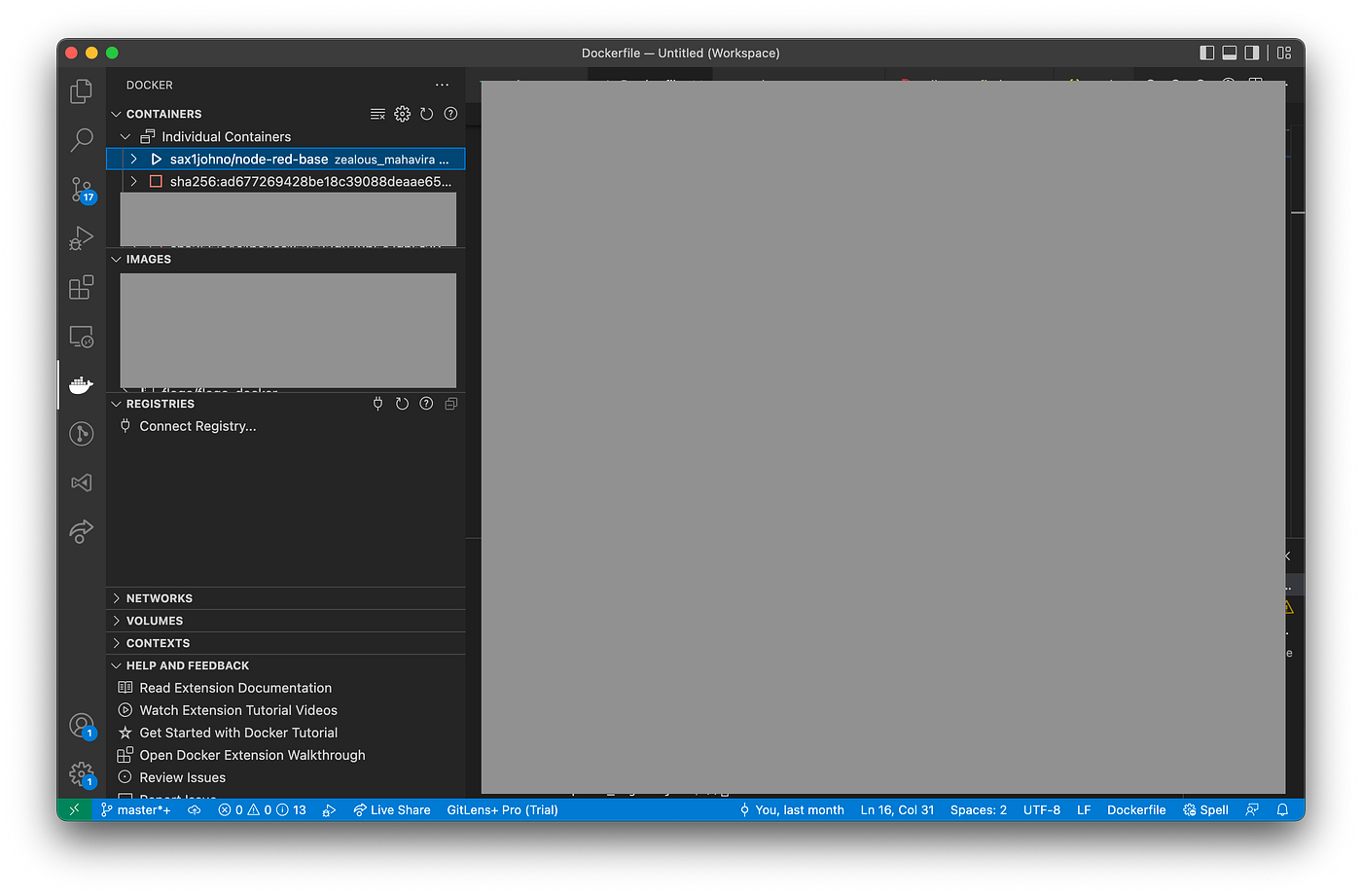This screenshot has width=1362, height=896.
Task: Open problems count 0 0 13 in status bar
Action: pos(262,809)
